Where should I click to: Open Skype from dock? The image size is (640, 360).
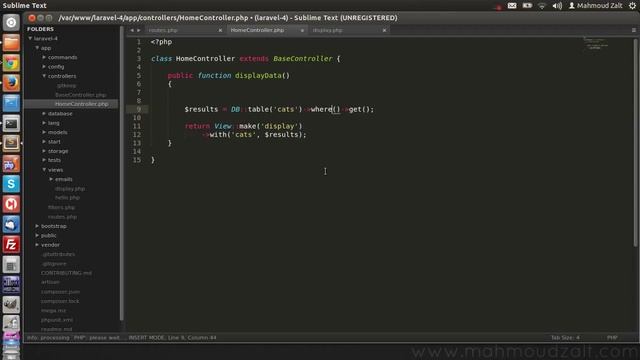[11, 184]
